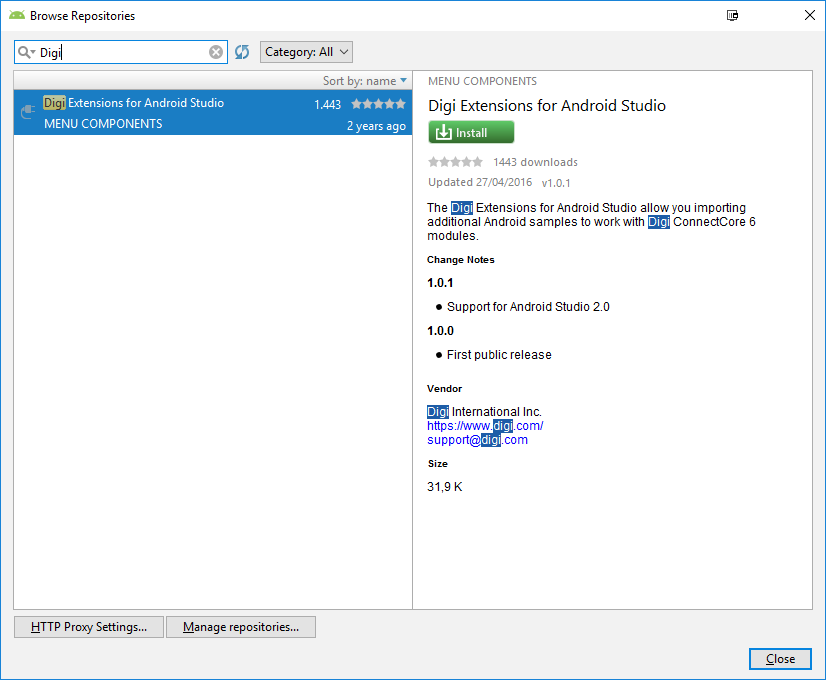This screenshot has width=826, height=680.
Task: Click the refresh plugin list icon
Action: pos(242,52)
